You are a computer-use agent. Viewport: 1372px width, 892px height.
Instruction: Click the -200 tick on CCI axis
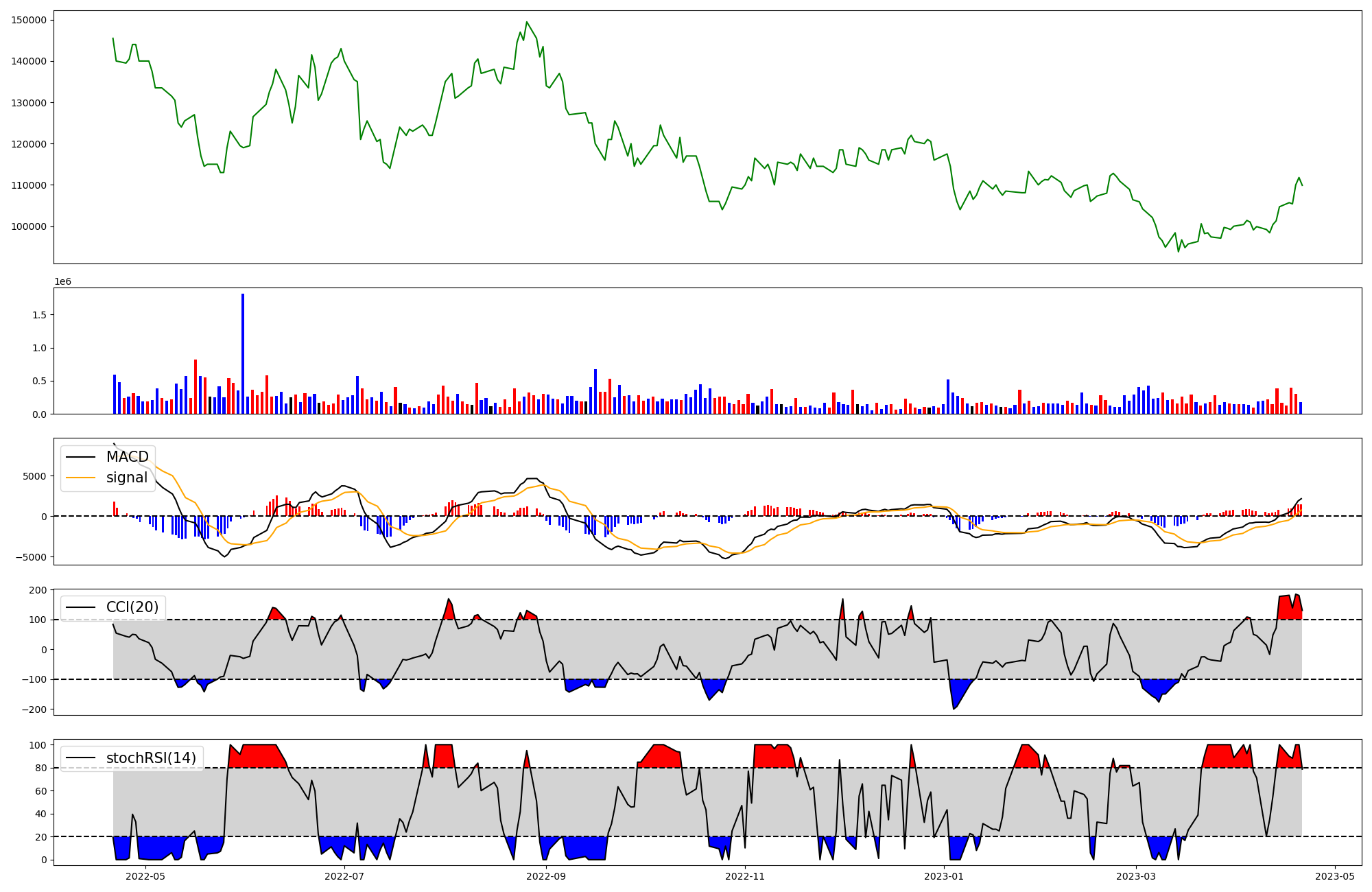click(x=34, y=709)
